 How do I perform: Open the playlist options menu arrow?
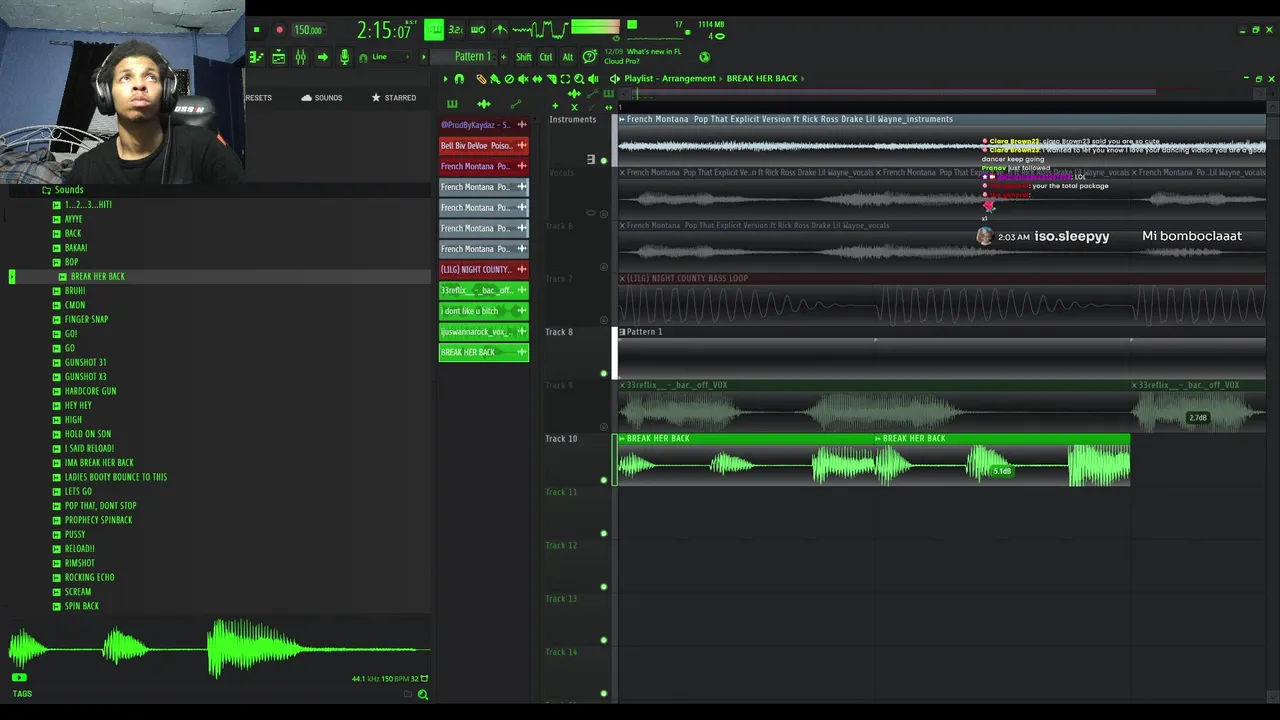[446, 78]
